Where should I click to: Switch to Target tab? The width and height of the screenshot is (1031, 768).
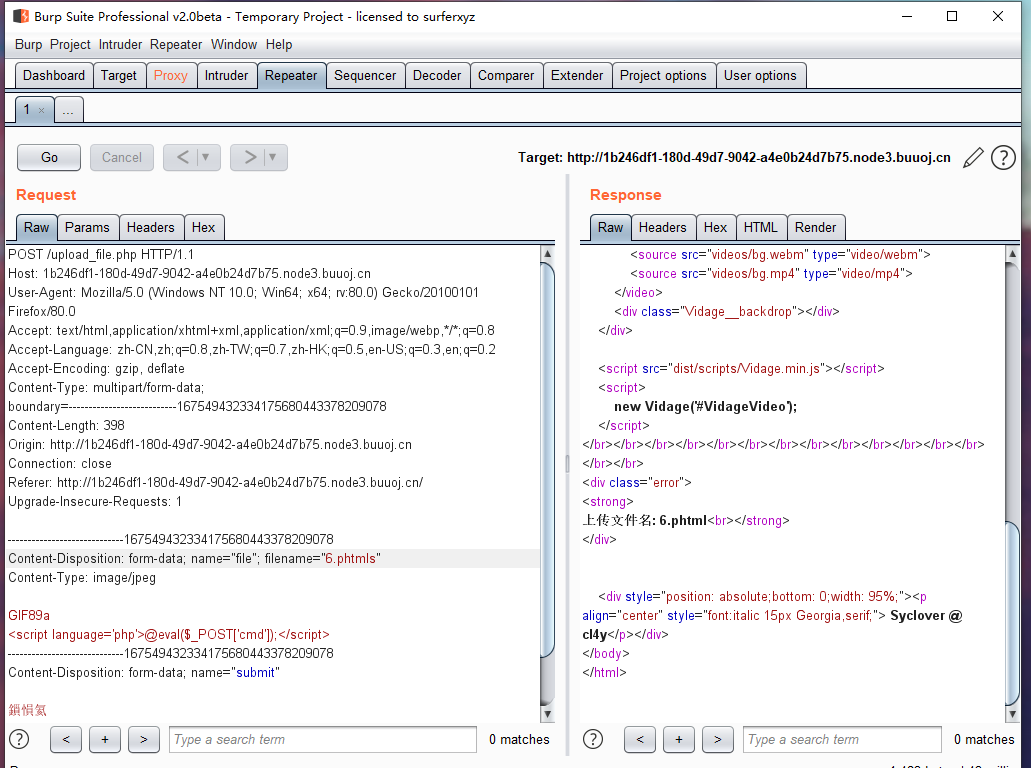pyautogui.click(x=119, y=76)
